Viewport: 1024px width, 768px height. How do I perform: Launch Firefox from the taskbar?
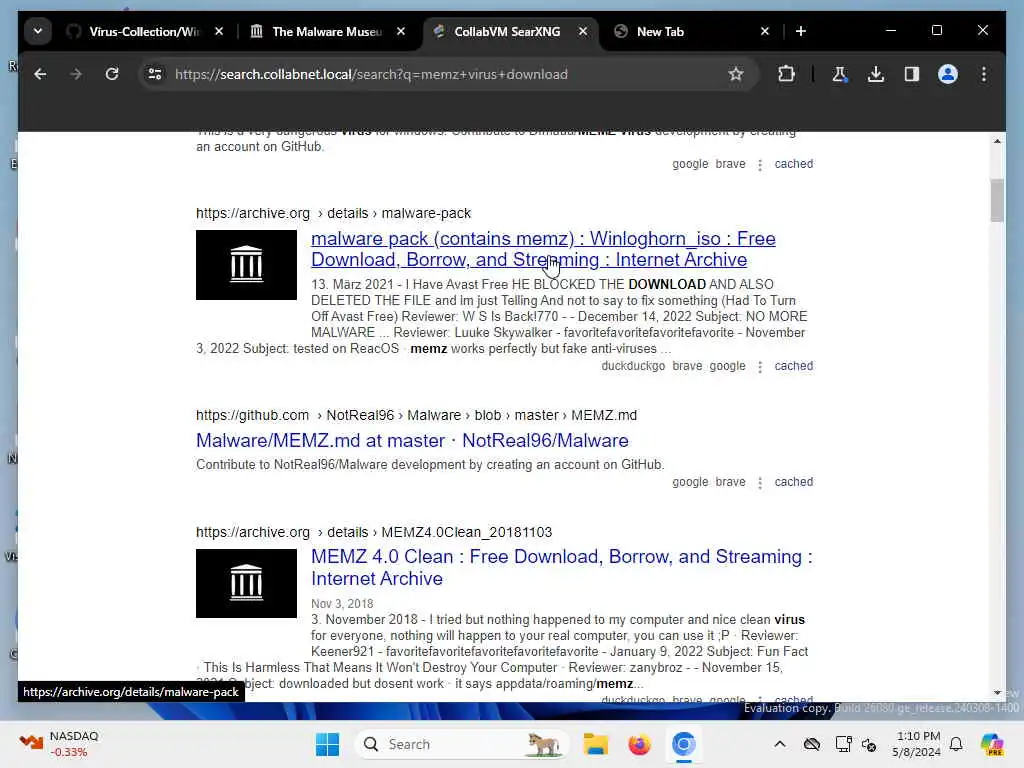(639, 744)
